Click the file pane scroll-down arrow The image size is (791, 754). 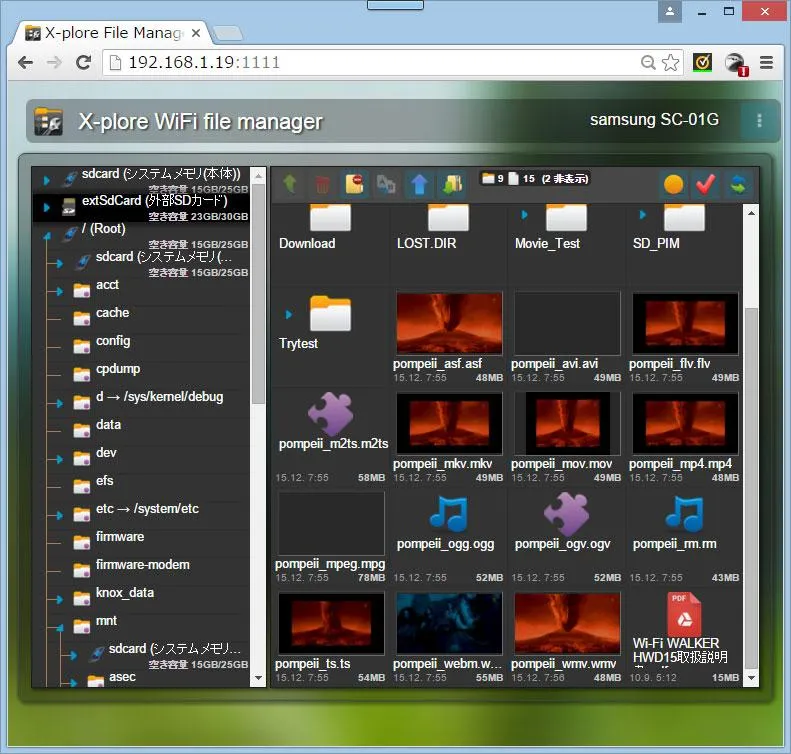click(751, 678)
